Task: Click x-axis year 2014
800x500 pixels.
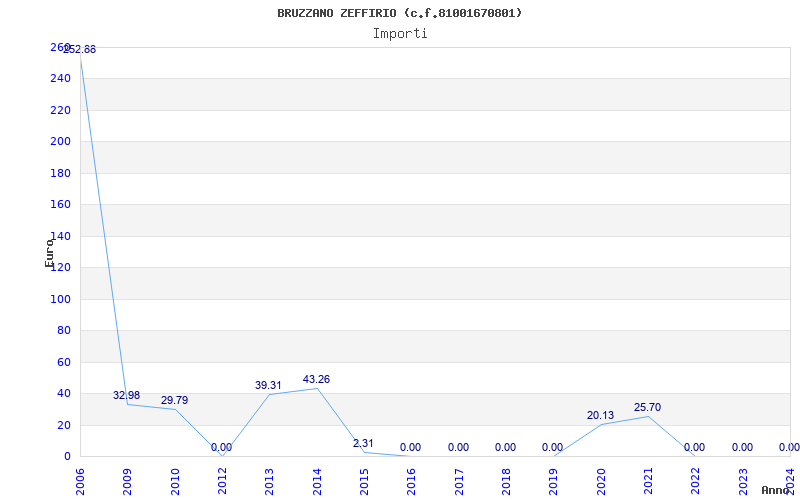Action: pos(317,482)
